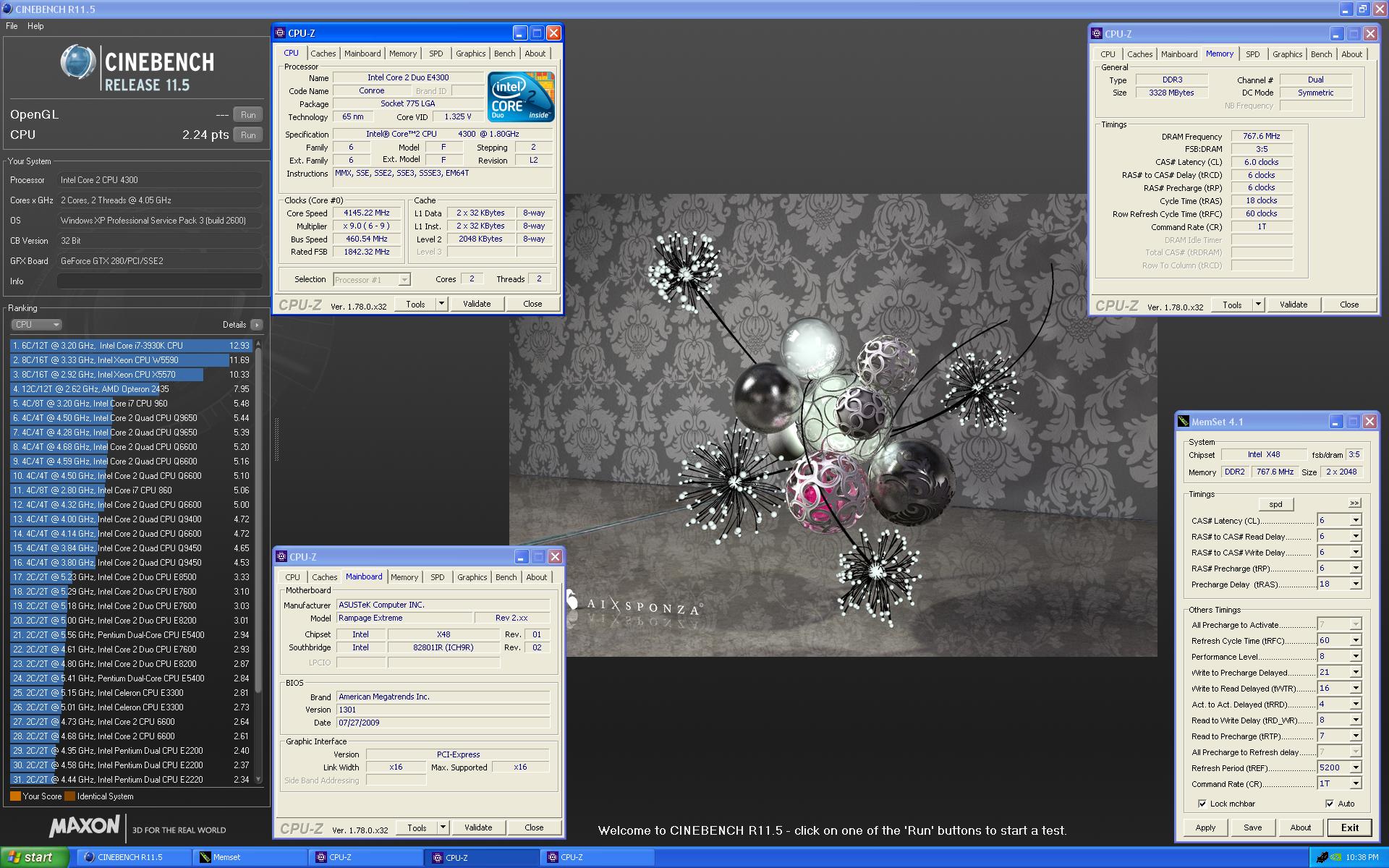
Task: Click the Cinebench globe logo icon
Action: [x=78, y=62]
